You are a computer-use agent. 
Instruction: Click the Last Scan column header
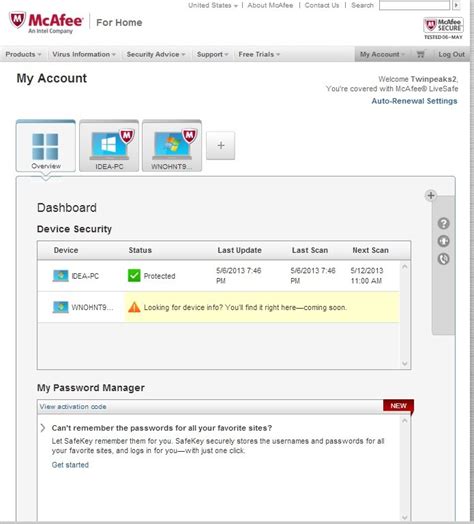pyautogui.click(x=310, y=250)
